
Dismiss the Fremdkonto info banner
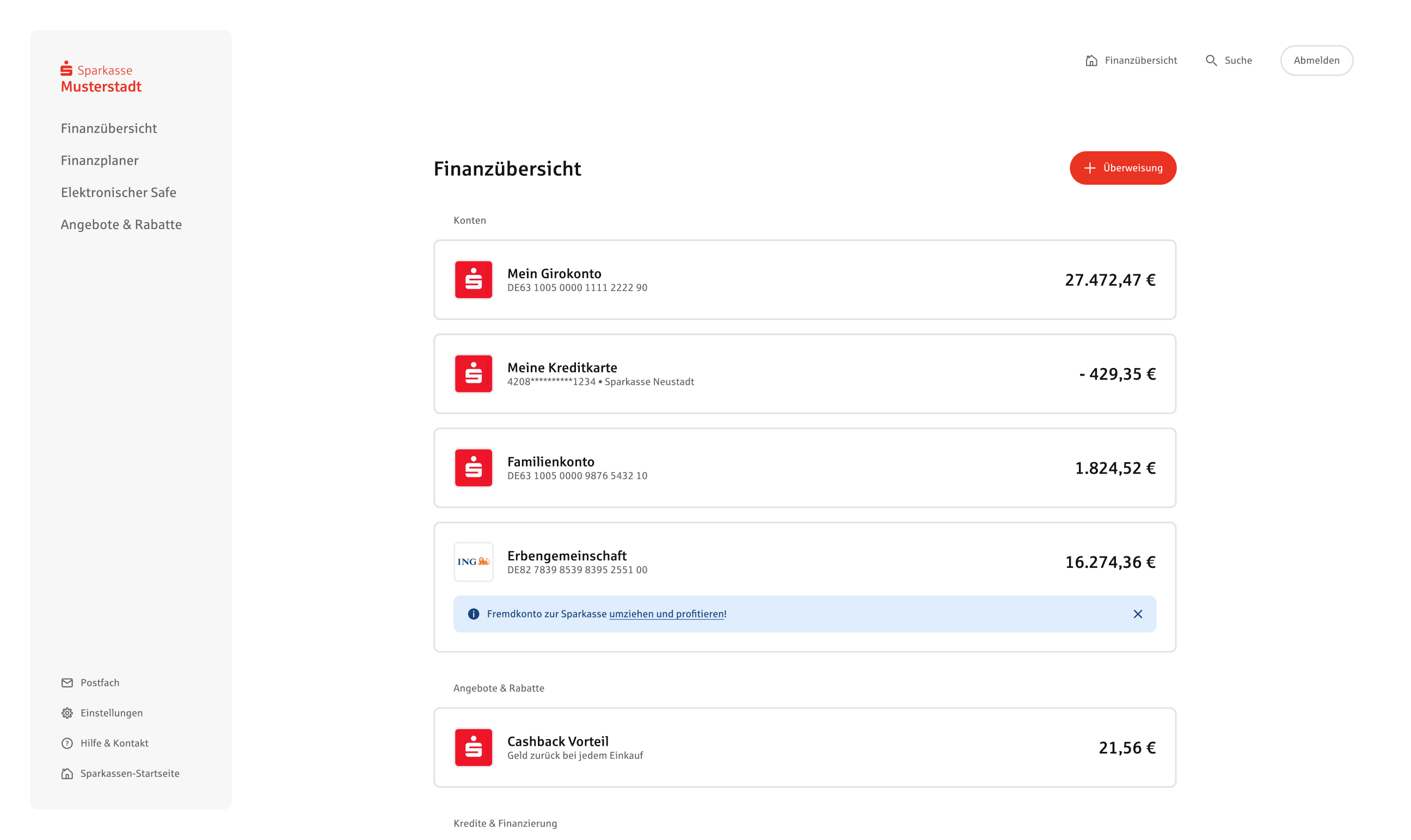[x=1138, y=614]
